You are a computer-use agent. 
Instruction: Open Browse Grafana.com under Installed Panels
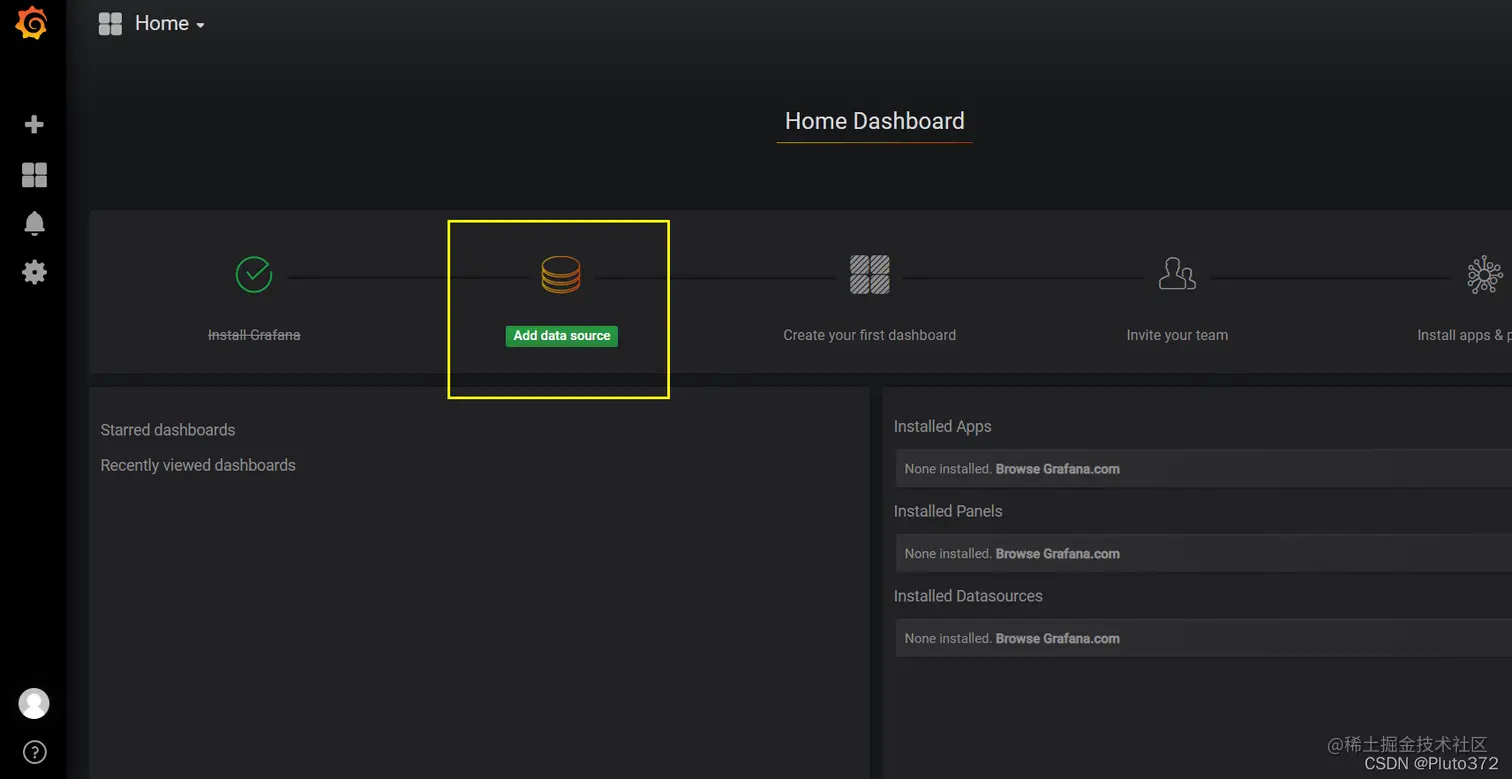point(1057,554)
